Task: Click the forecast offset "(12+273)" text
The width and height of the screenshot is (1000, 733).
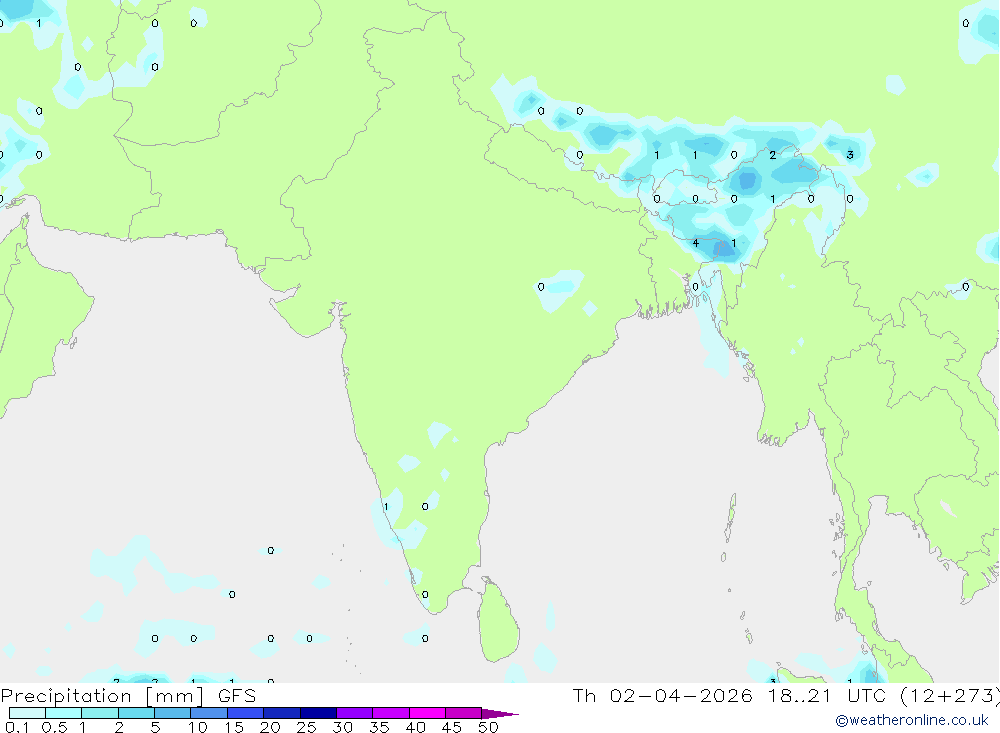Action: click(949, 696)
